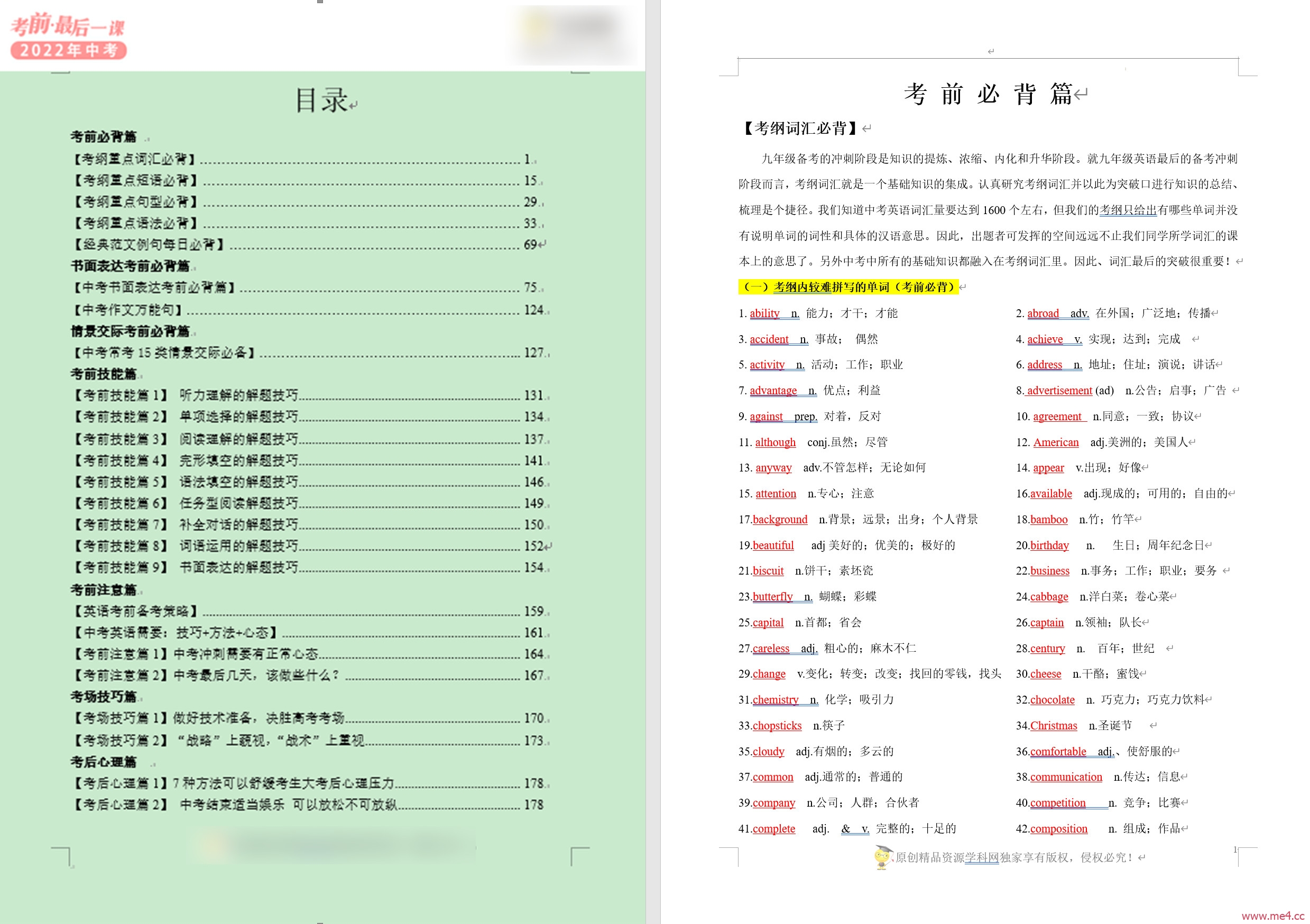Click the page title 考前必背篇

pos(988,94)
